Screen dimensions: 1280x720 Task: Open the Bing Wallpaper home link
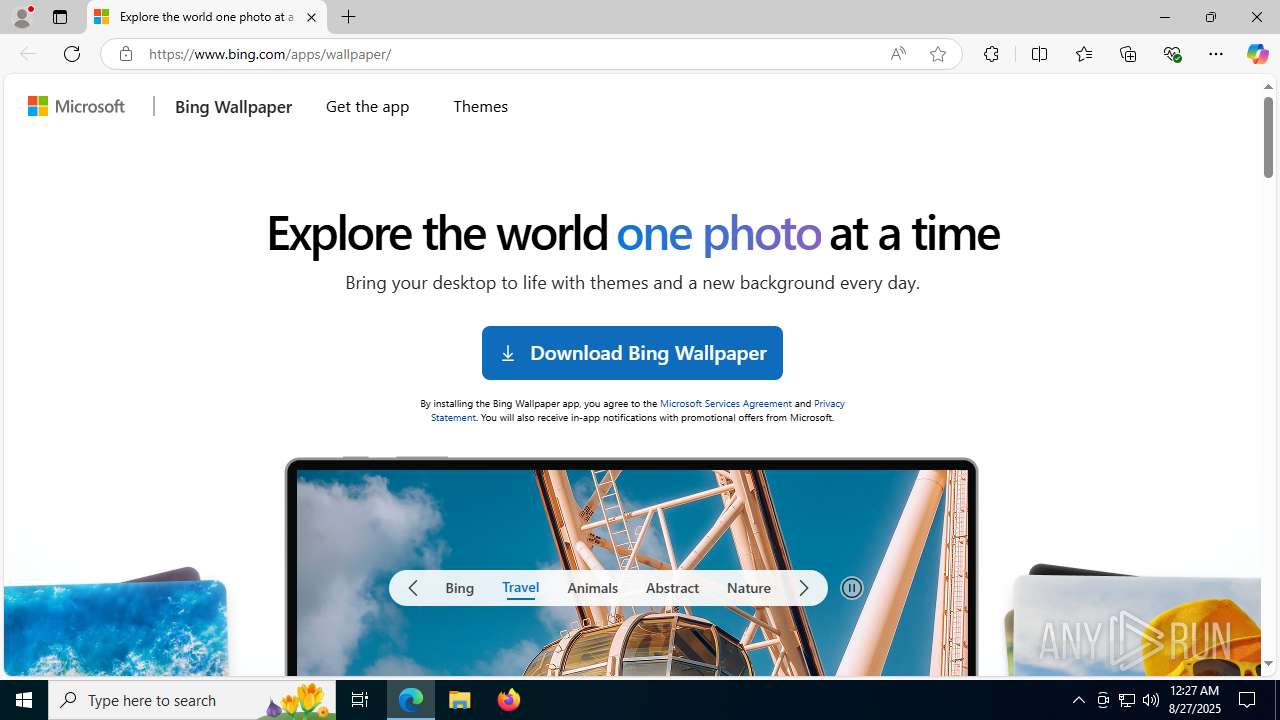pyautogui.click(x=233, y=106)
